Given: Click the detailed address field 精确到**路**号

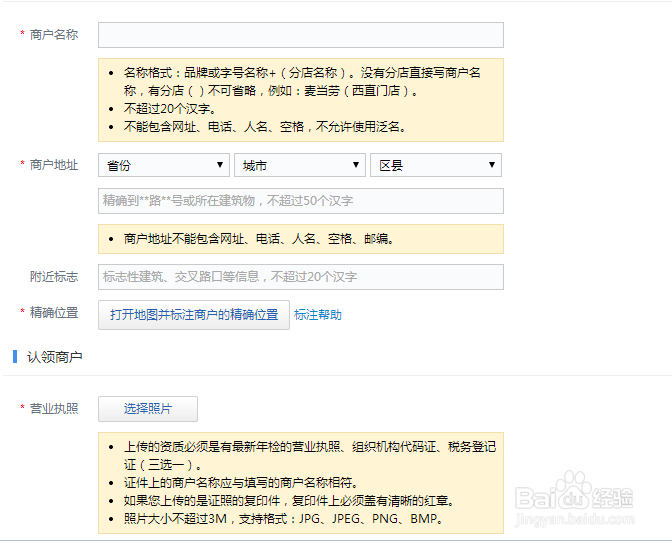Looking at the screenshot, I should [x=300, y=201].
